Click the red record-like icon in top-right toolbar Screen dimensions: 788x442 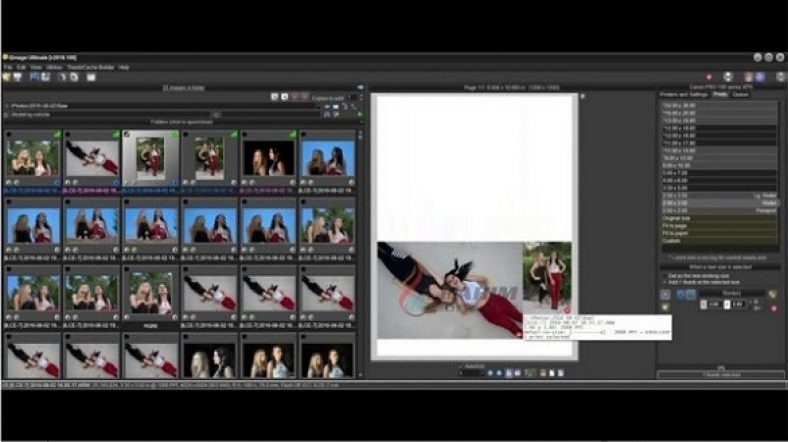pos(709,77)
